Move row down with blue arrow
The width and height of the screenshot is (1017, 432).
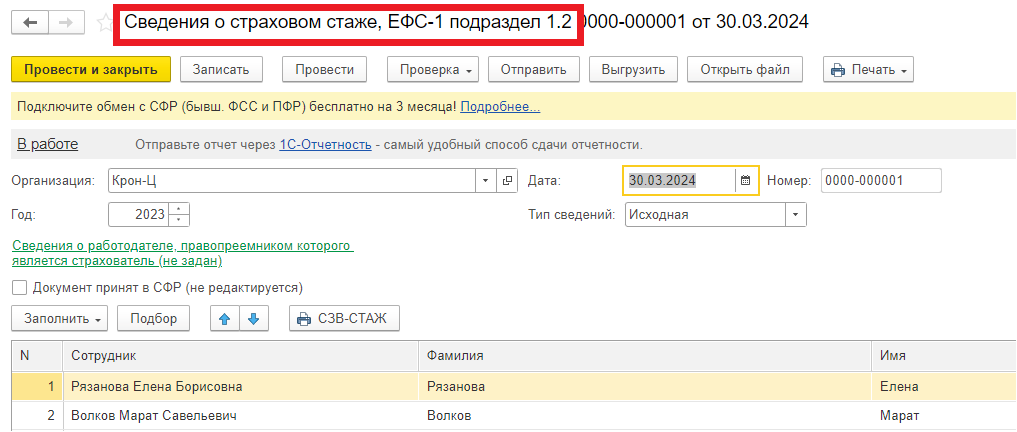click(x=254, y=318)
